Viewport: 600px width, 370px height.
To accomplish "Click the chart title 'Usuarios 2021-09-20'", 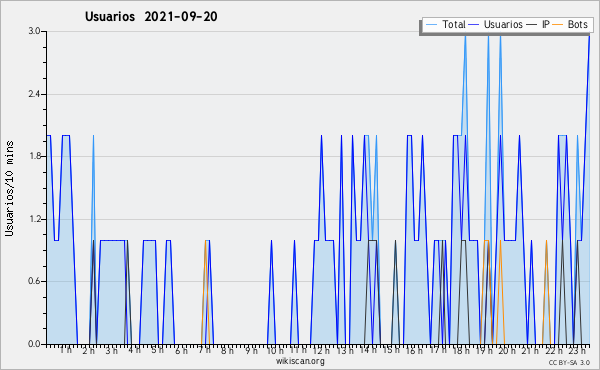I will [x=151, y=17].
